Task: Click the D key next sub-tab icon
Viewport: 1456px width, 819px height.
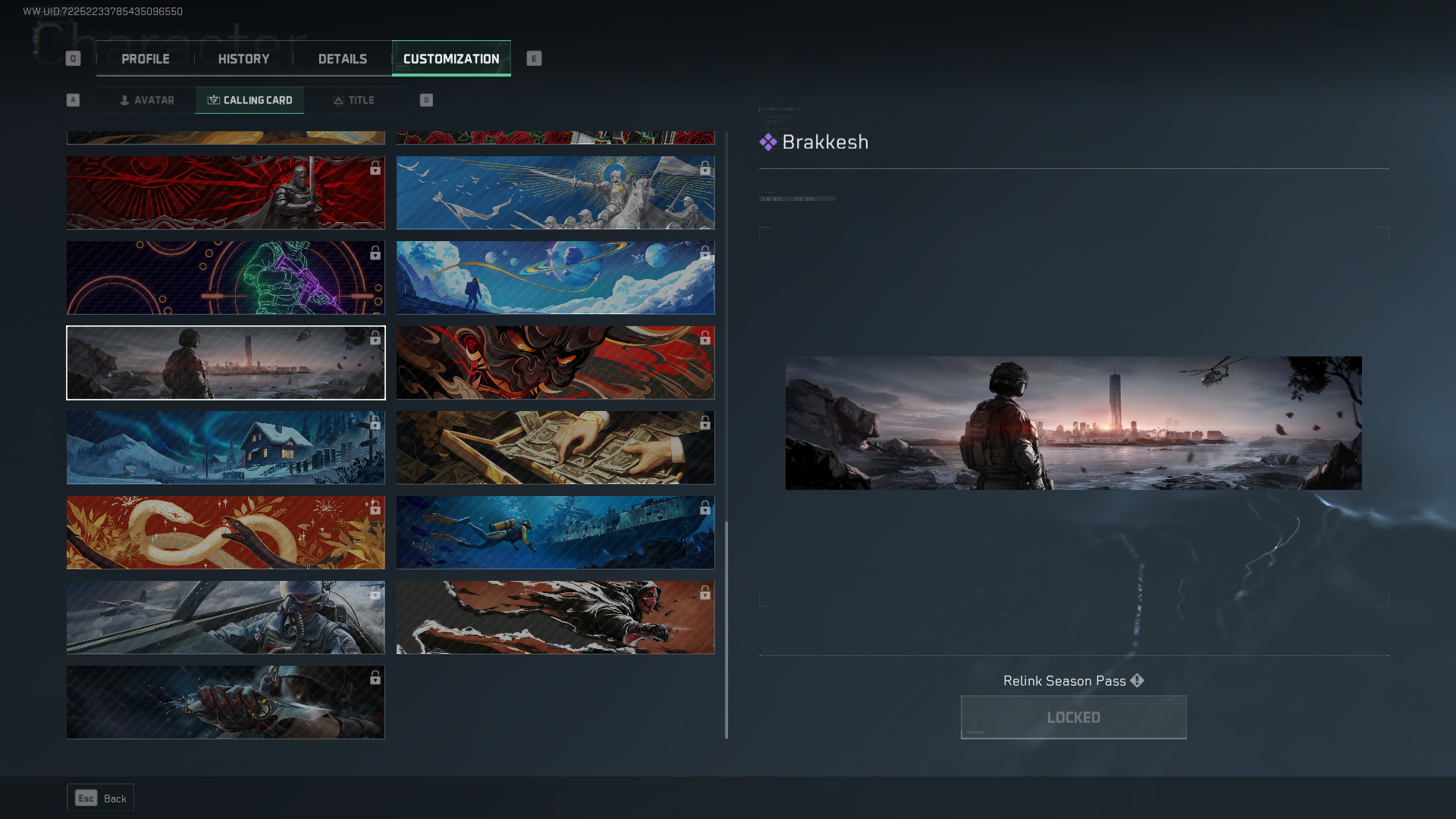Action: (426, 100)
